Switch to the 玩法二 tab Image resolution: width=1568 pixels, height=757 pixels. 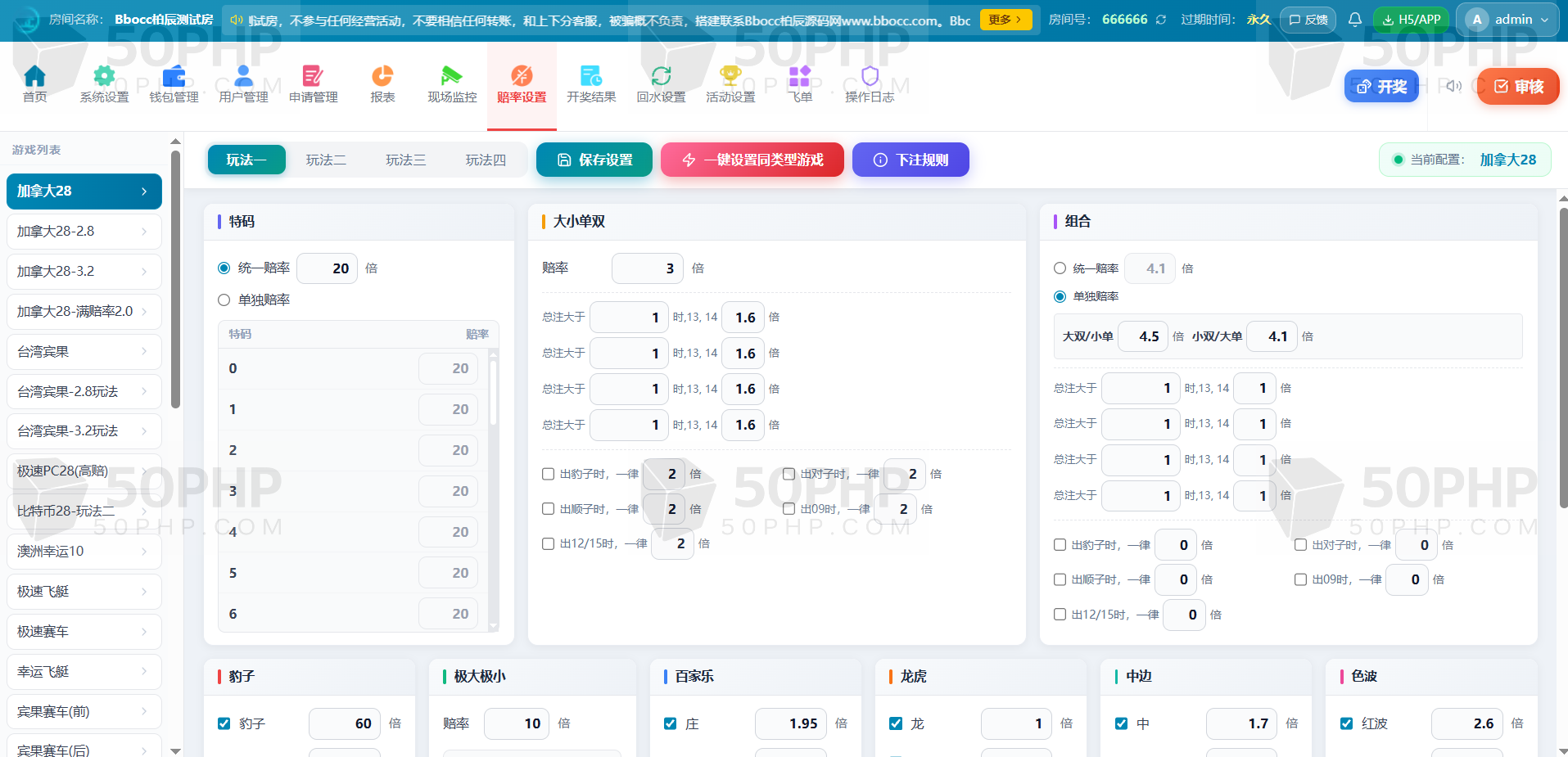326,160
